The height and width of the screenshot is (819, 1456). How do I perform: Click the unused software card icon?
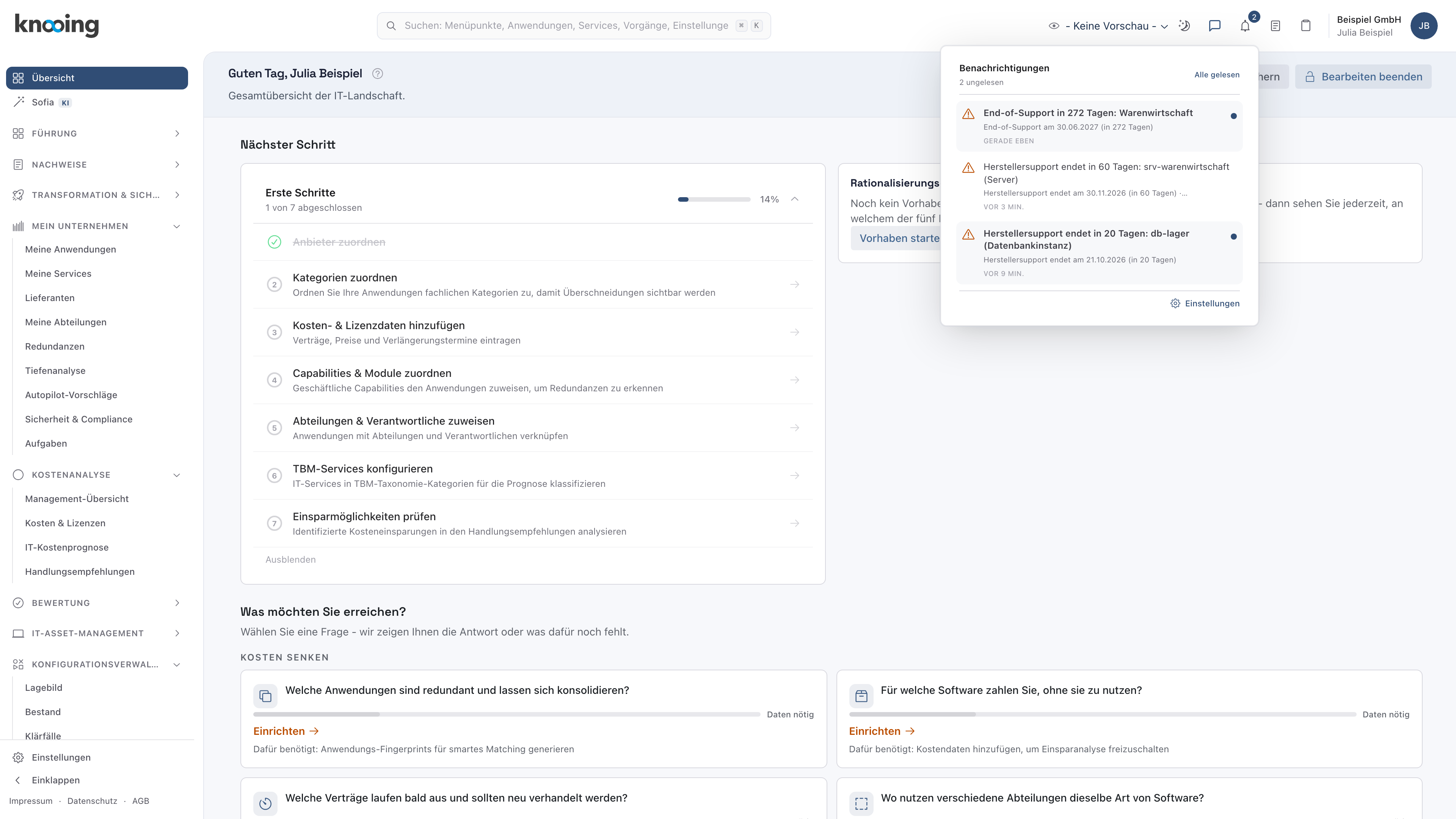point(861,696)
